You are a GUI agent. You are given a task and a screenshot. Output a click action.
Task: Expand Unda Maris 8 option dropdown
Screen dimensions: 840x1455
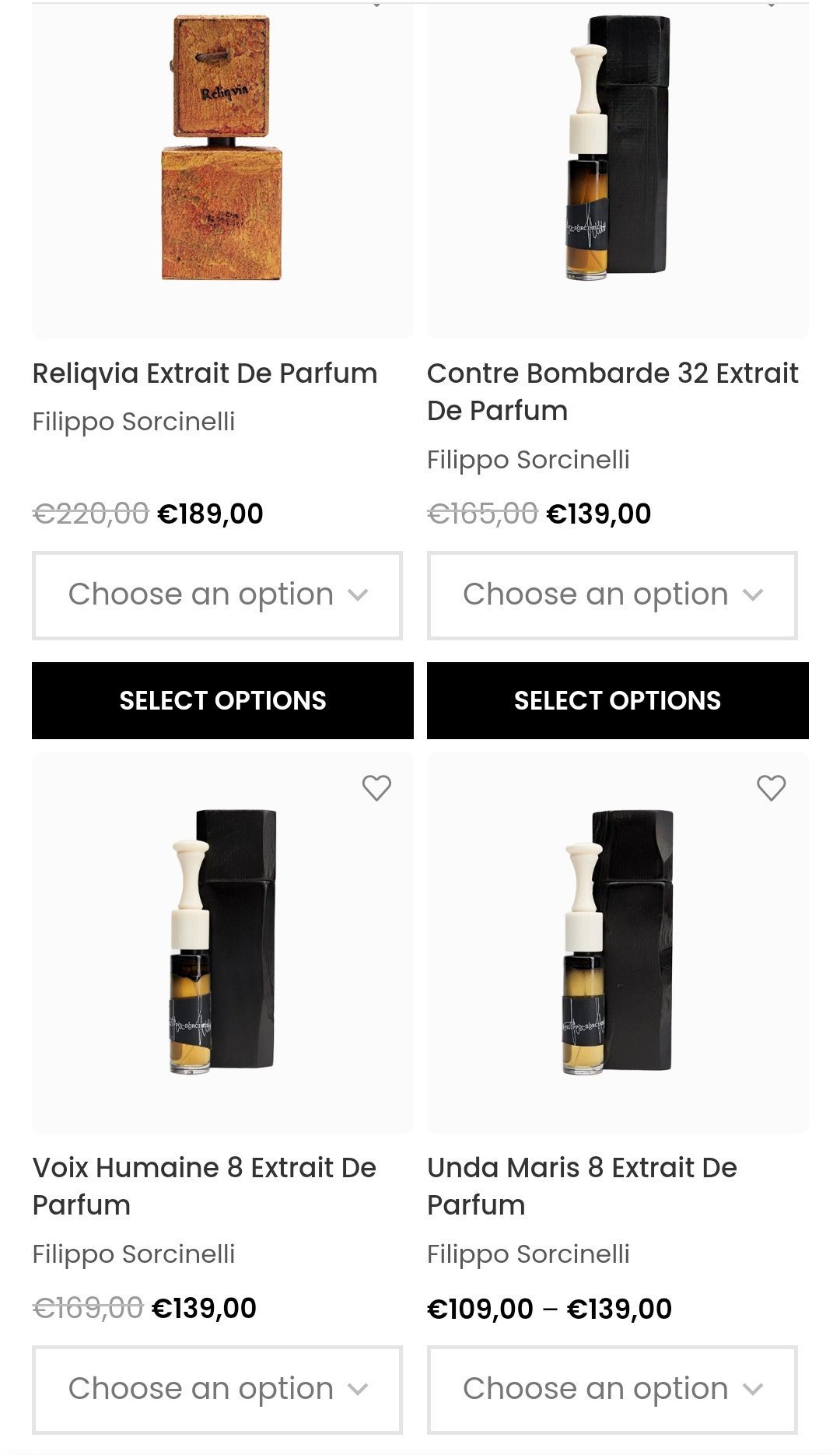[x=612, y=1390]
